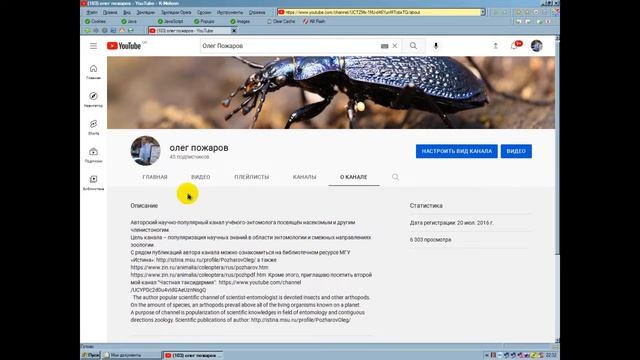The image size is (640, 360).
Task: Expand the address bar dropdown arrow
Action: [x=483, y=12]
